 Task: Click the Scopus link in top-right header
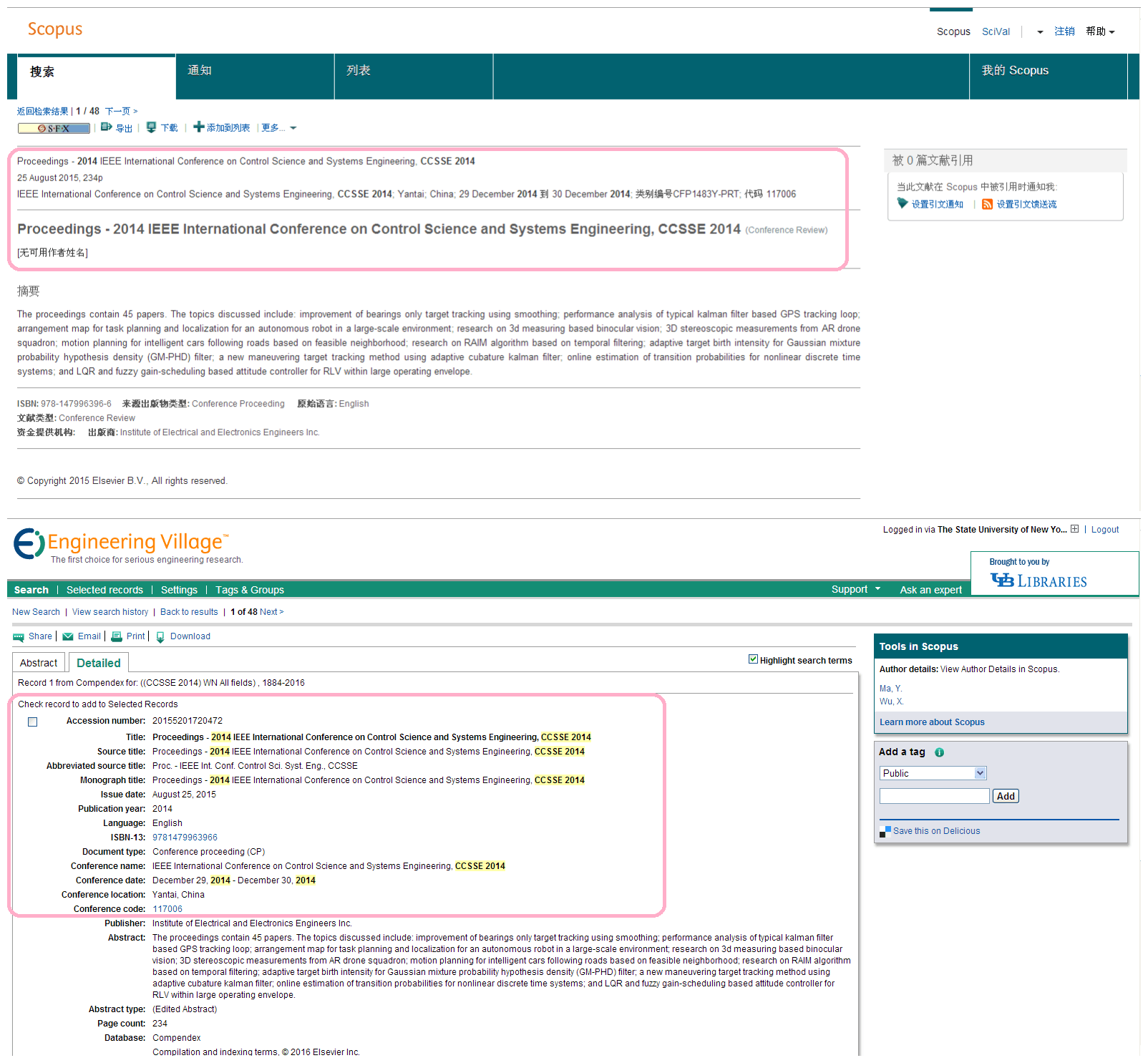(x=953, y=31)
